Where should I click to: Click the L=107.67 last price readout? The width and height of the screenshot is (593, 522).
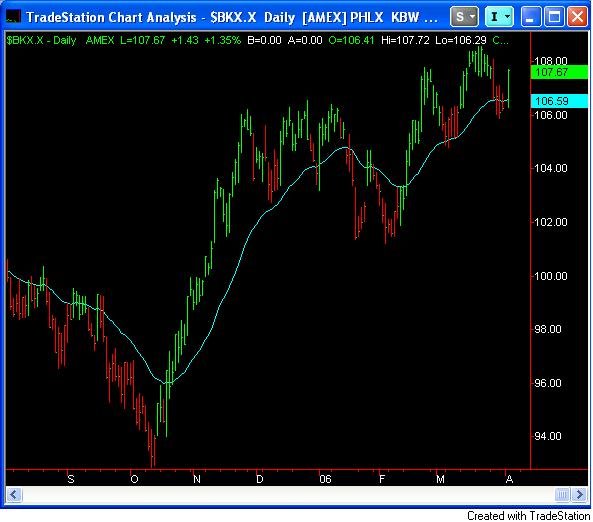coord(142,40)
